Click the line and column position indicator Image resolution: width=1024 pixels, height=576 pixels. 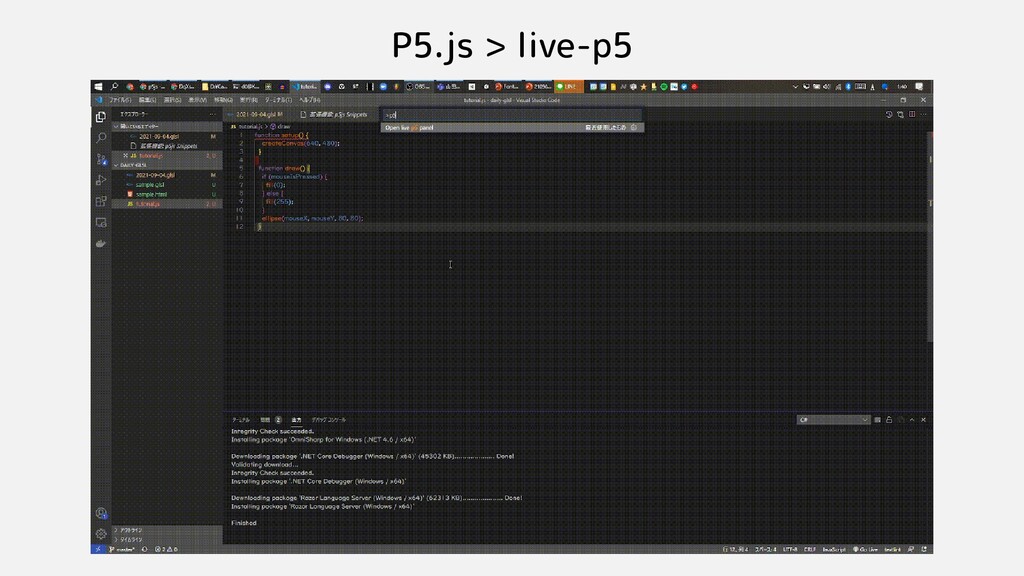(735, 549)
